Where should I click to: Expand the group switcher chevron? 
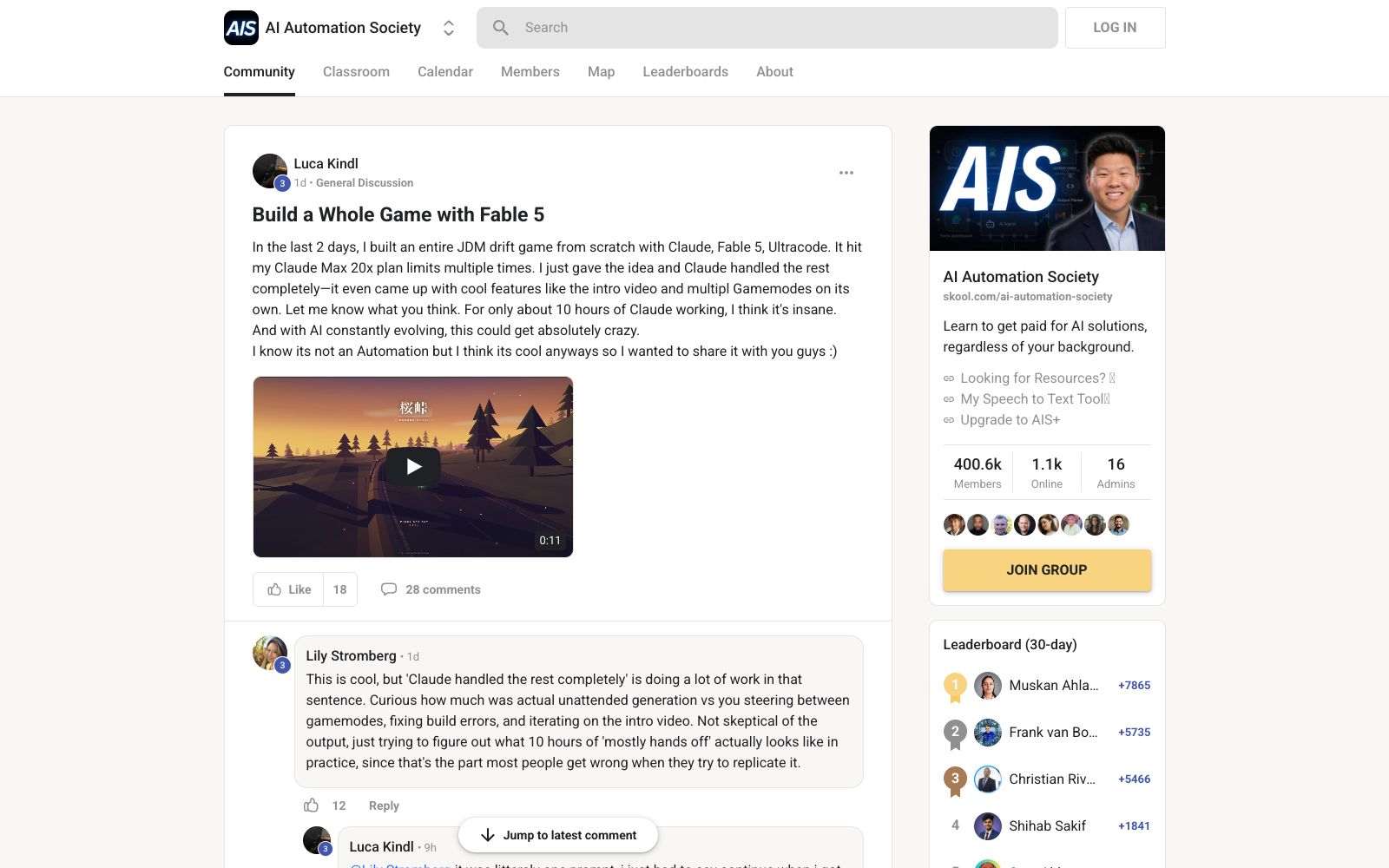click(449, 28)
